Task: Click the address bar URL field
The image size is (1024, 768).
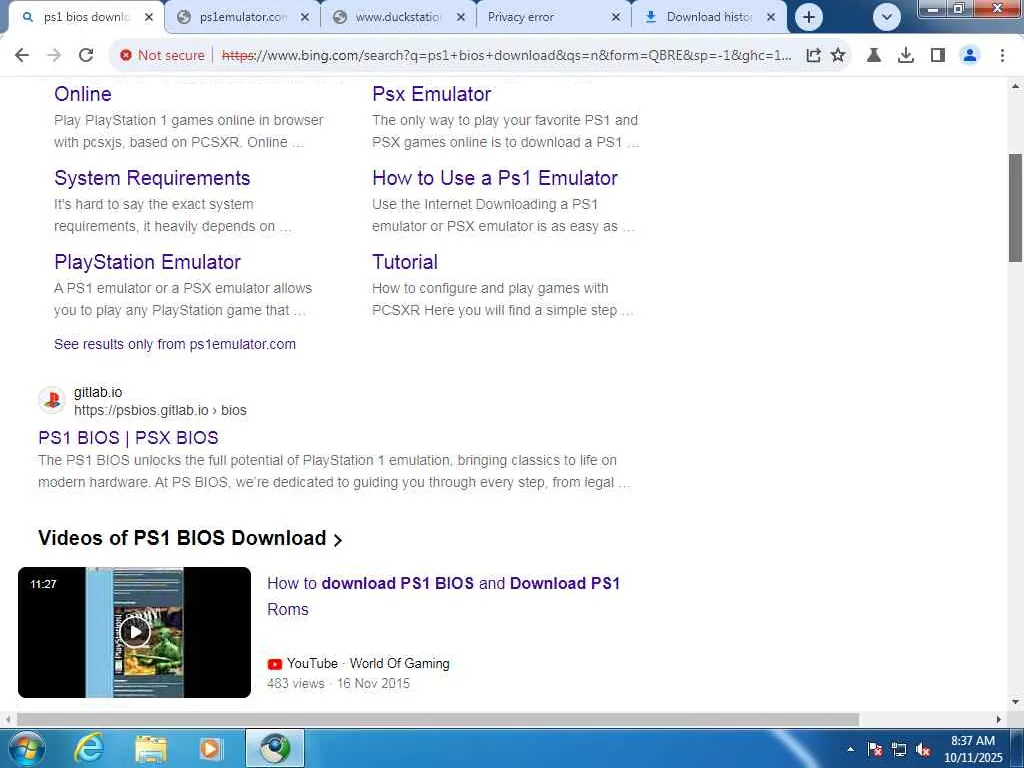Action: tap(506, 56)
